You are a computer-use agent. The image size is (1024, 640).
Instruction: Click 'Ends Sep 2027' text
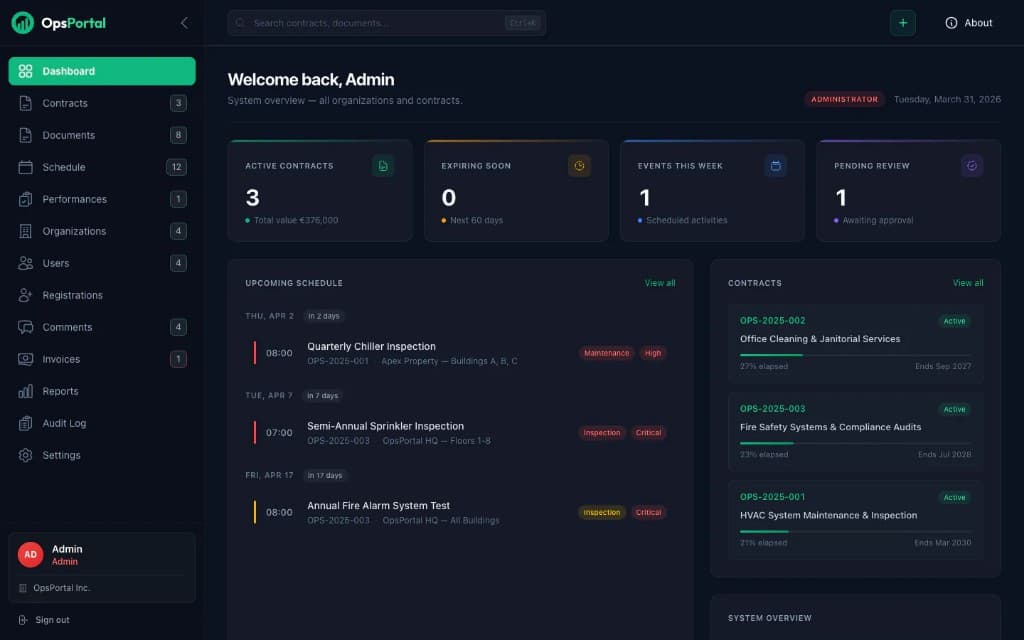pyautogui.click(x=943, y=366)
